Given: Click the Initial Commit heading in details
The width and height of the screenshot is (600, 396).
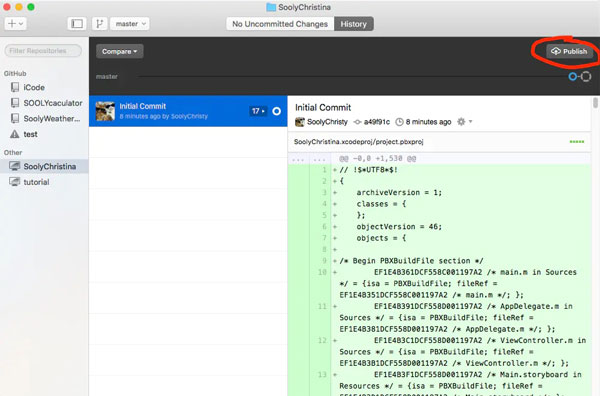Looking at the screenshot, I should point(323,108).
